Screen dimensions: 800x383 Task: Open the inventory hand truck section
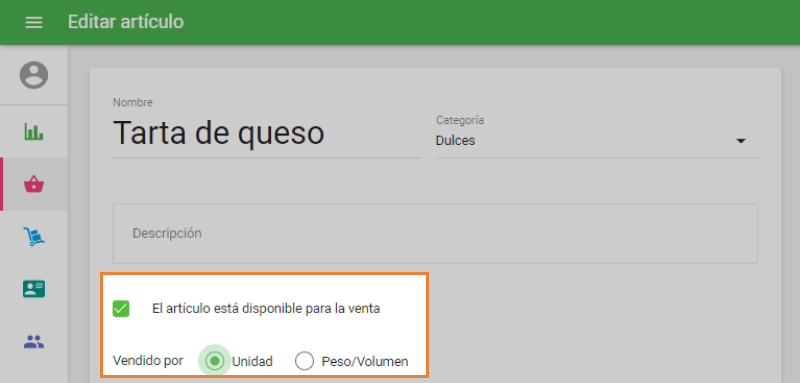[x=34, y=236]
